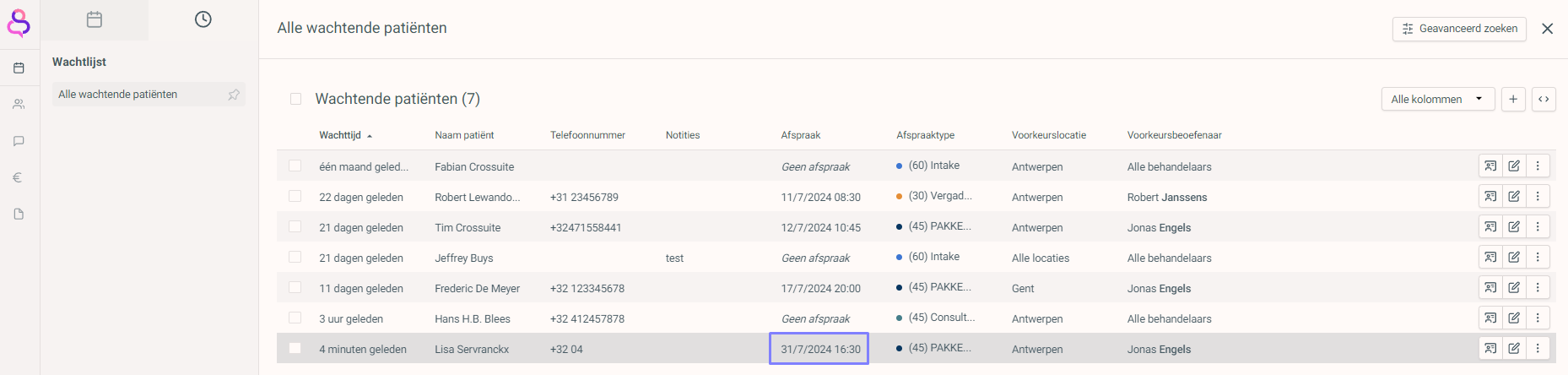Open the documents icon in left rail
1568x375 pixels.
(19, 214)
